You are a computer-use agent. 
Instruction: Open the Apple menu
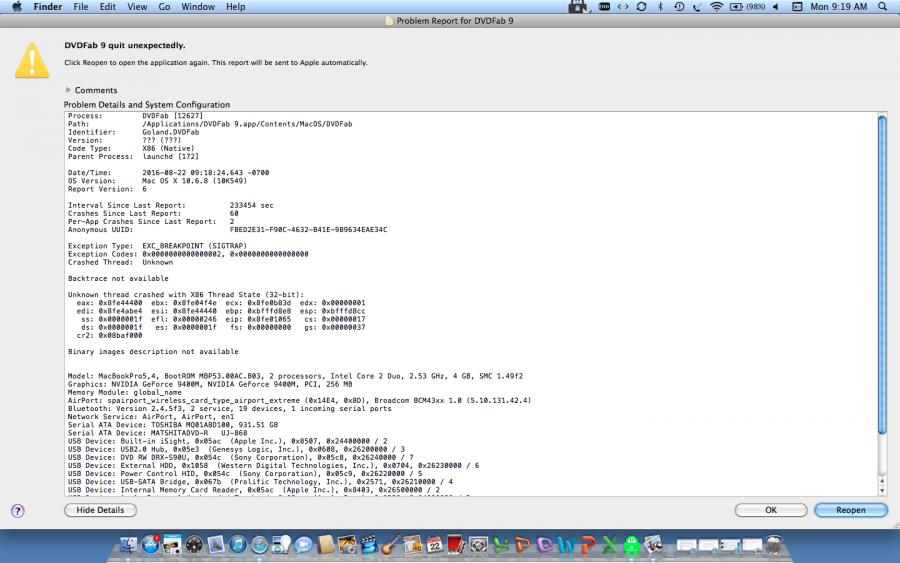click(x=17, y=7)
